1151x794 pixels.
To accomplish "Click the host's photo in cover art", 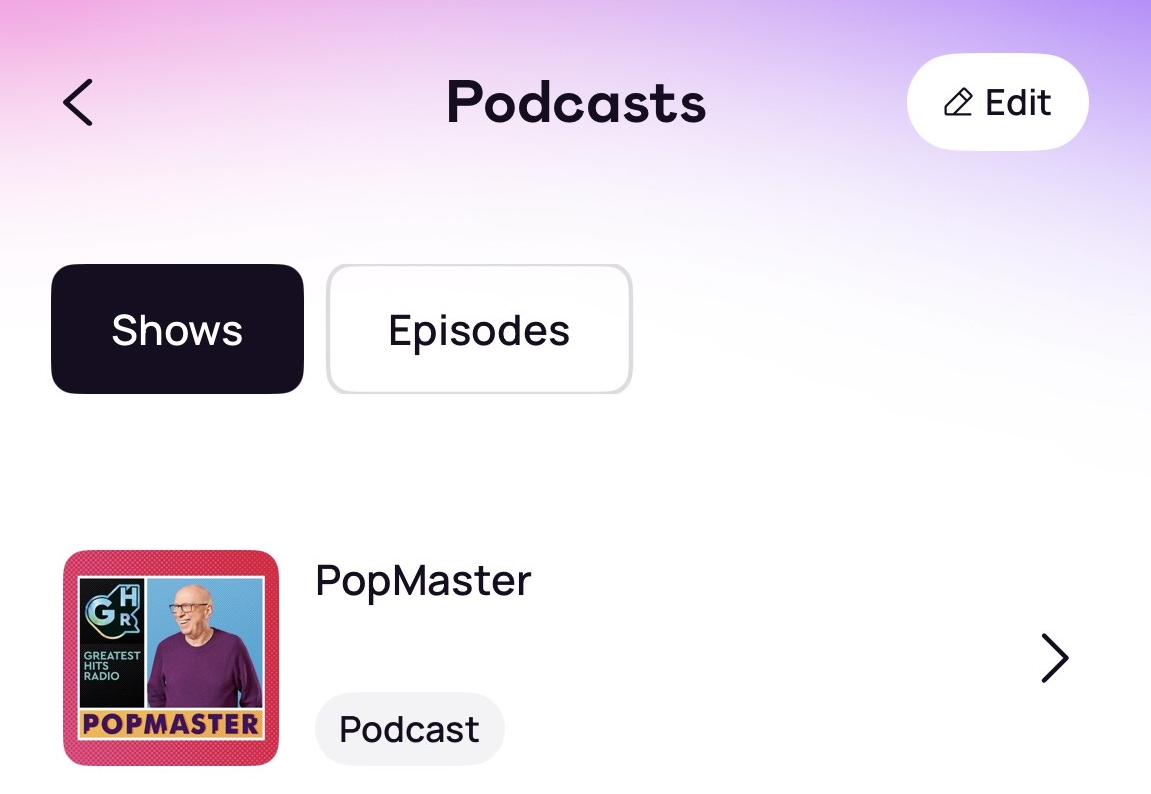I will click(x=205, y=643).
